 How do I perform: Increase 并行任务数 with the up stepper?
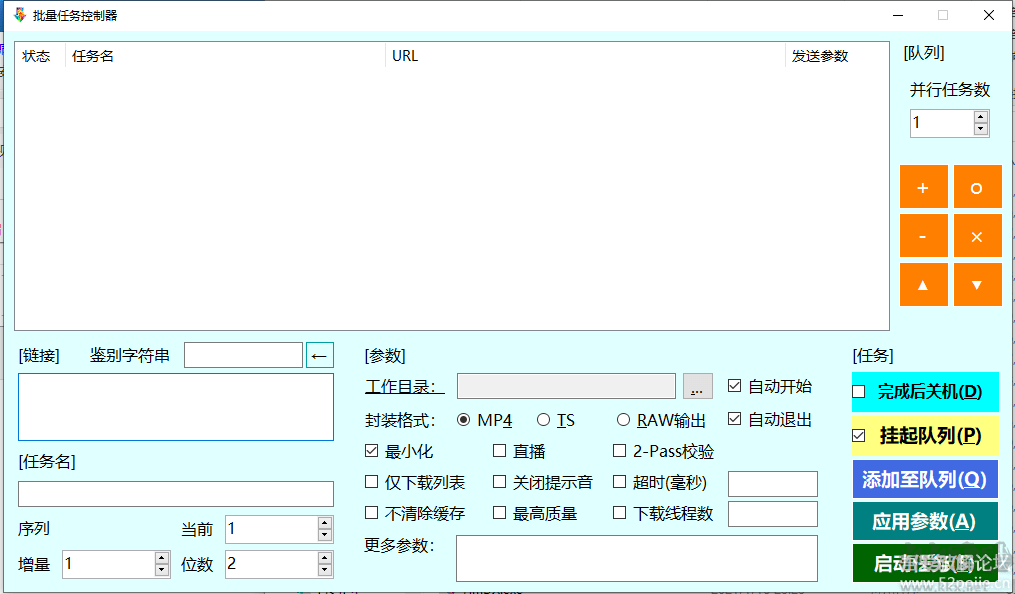point(979,117)
